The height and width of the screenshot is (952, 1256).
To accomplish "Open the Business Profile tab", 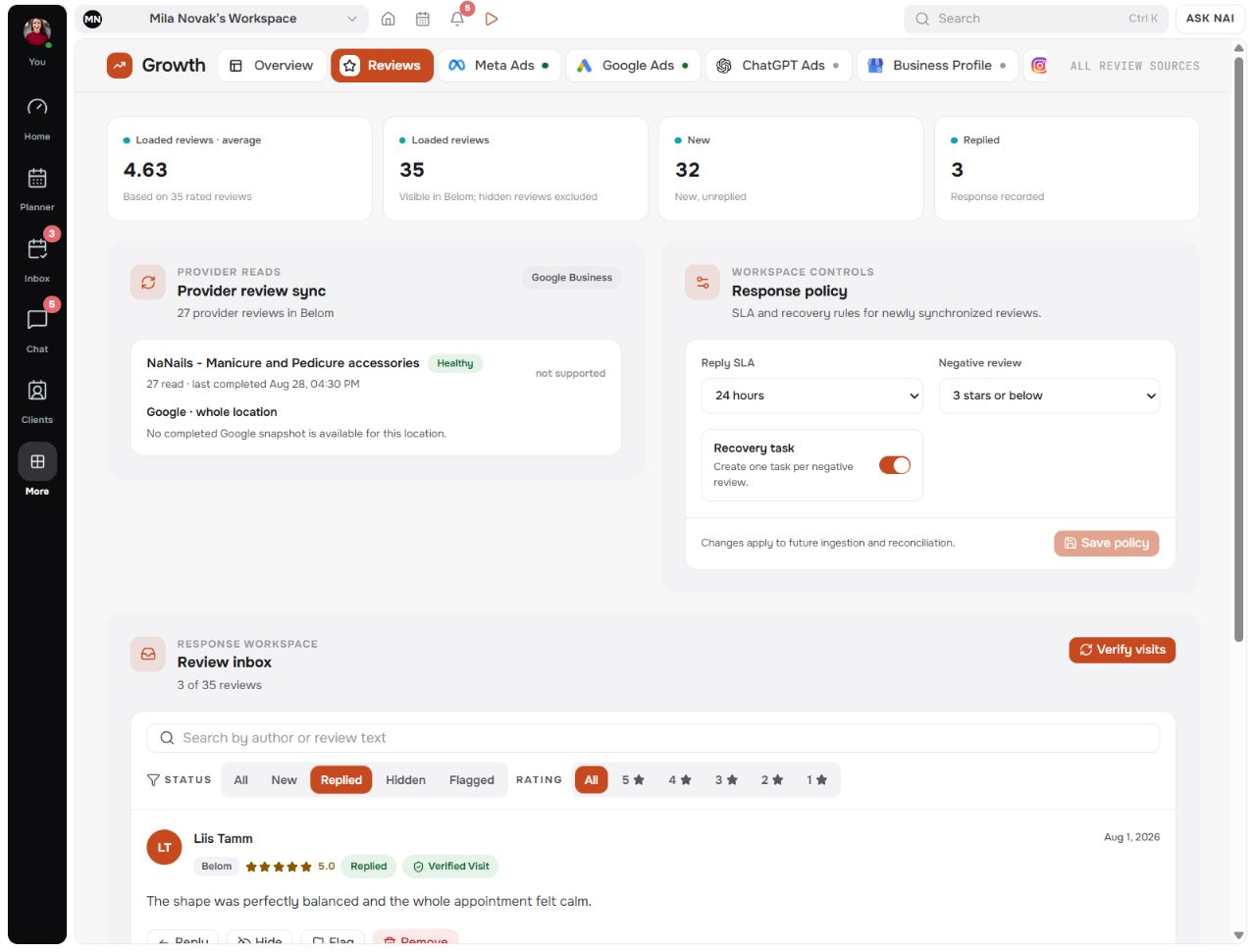I will click(x=937, y=66).
